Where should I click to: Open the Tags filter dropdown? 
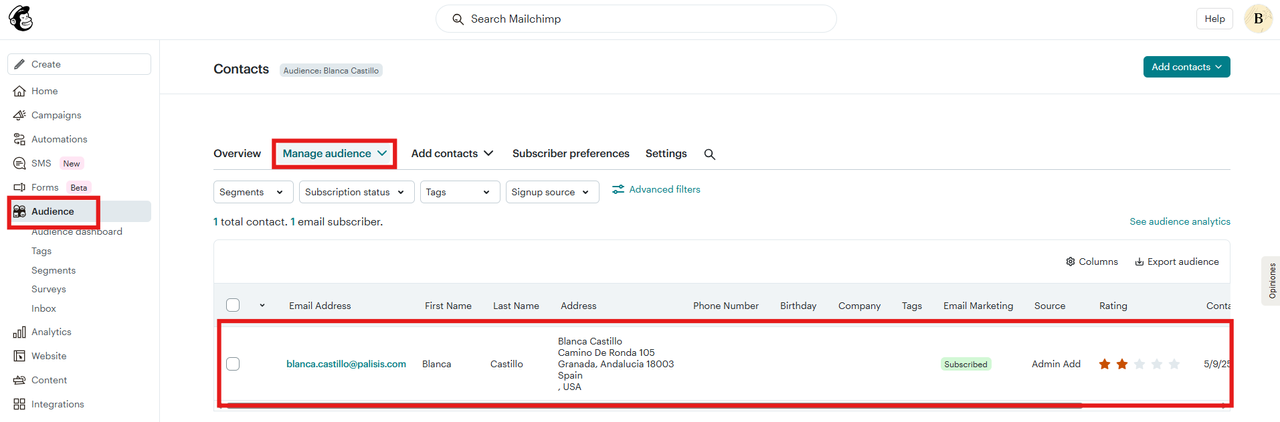[x=460, y=192]
